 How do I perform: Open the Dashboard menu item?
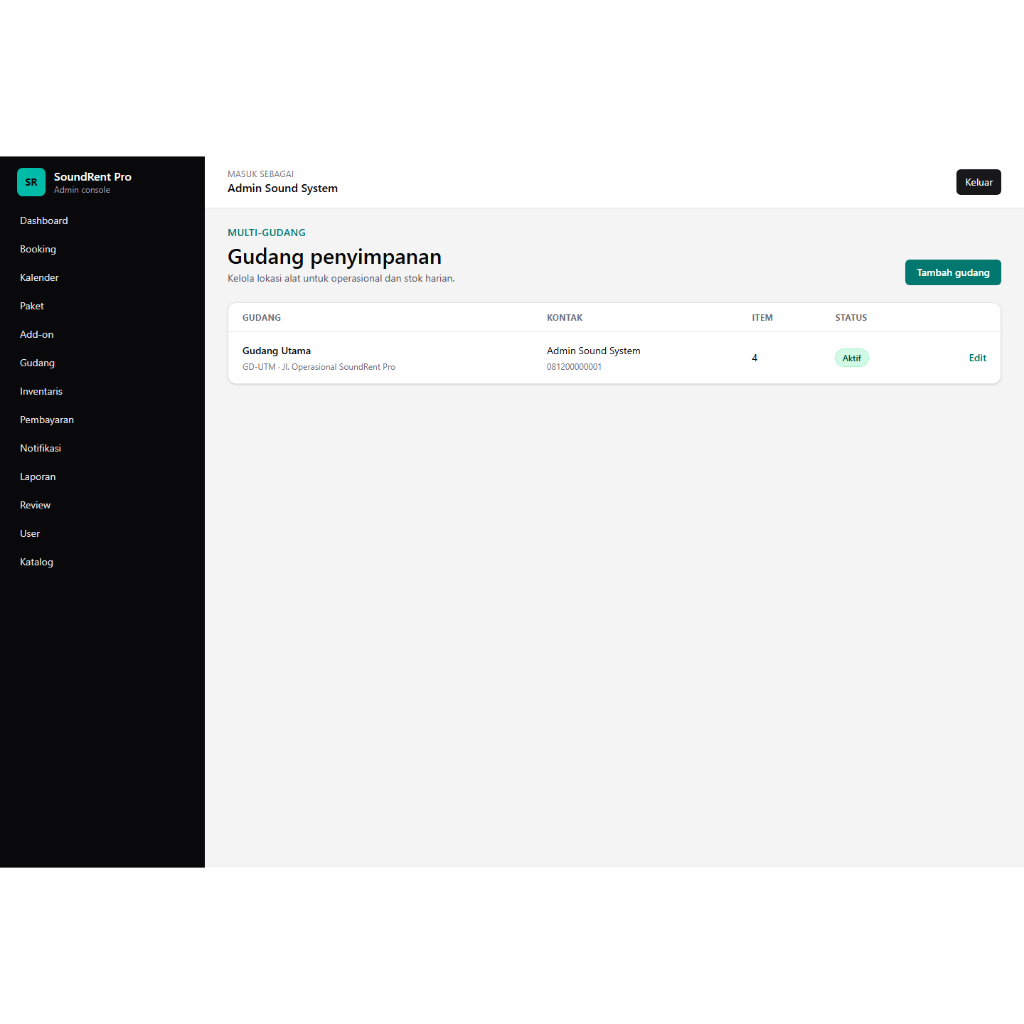click(x=44, y=221)
